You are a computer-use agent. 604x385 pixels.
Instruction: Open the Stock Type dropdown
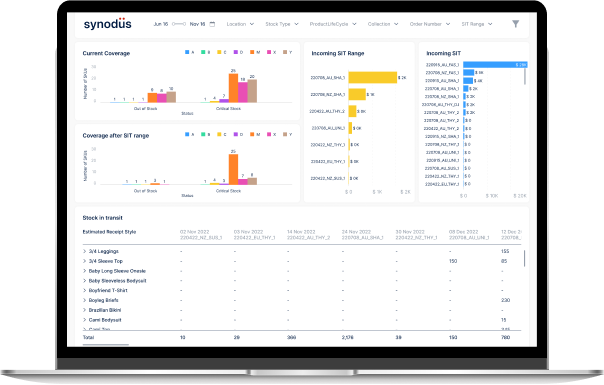pos(282,24)
